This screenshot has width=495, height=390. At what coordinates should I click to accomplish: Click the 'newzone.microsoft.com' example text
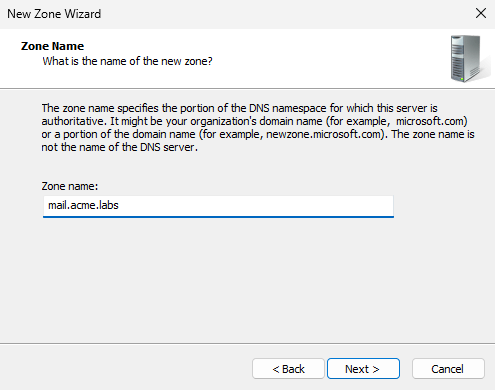pyautogui.click(x=324, y=134)
